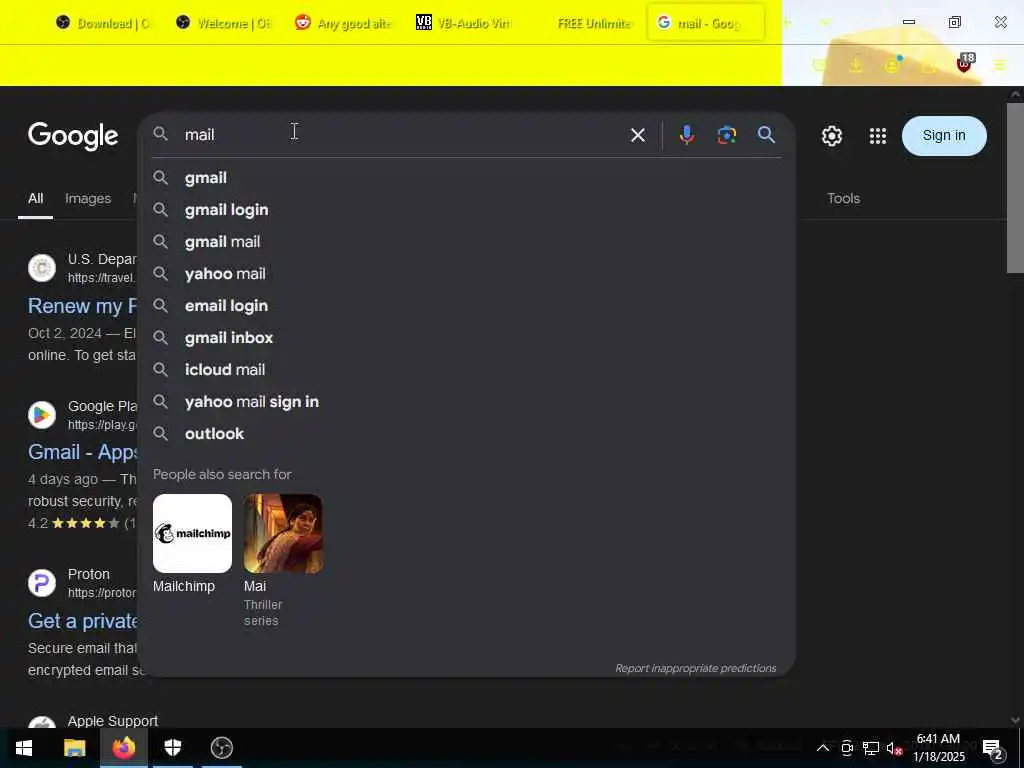Choose the gmail inbox suggestion
The width and height of the screenshot is (1024, 768).
click(x=466, y=338)
